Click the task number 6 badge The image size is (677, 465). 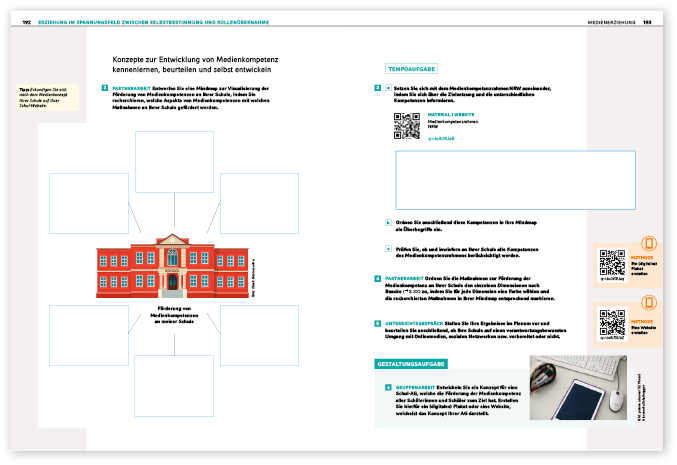tap(388, 386)
